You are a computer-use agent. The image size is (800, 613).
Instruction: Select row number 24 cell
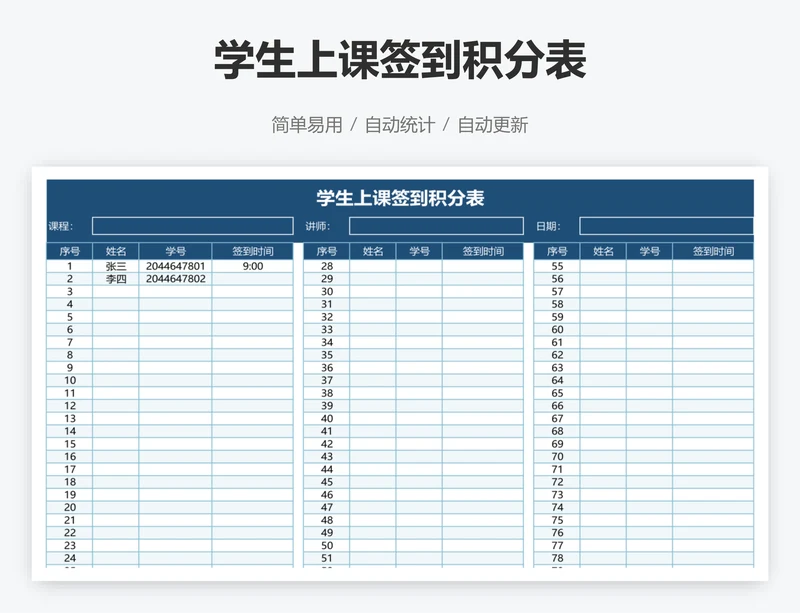coord(69,558)
